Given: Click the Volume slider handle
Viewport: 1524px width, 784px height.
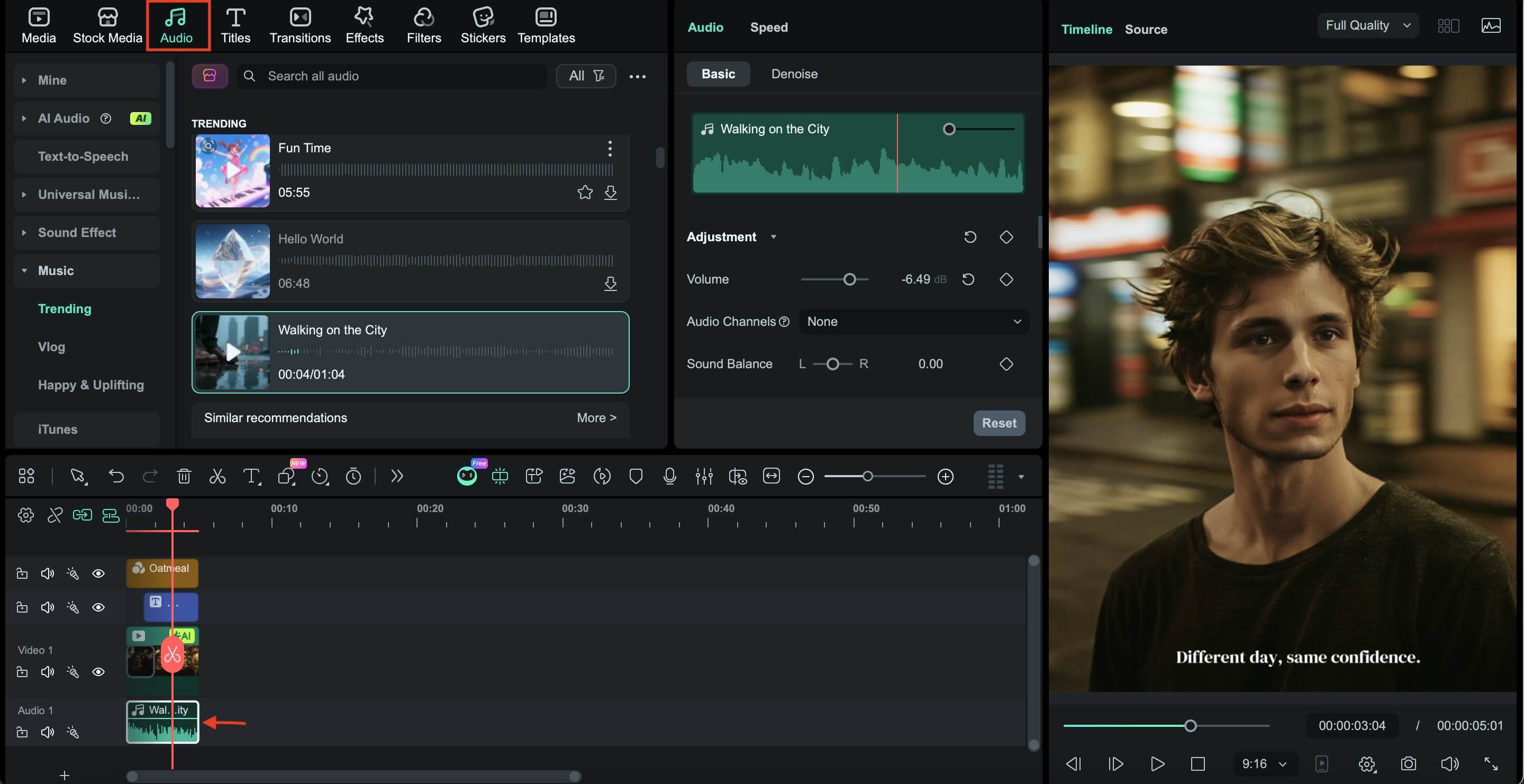Looking at the screenshot, I should (x=849, y=279).
